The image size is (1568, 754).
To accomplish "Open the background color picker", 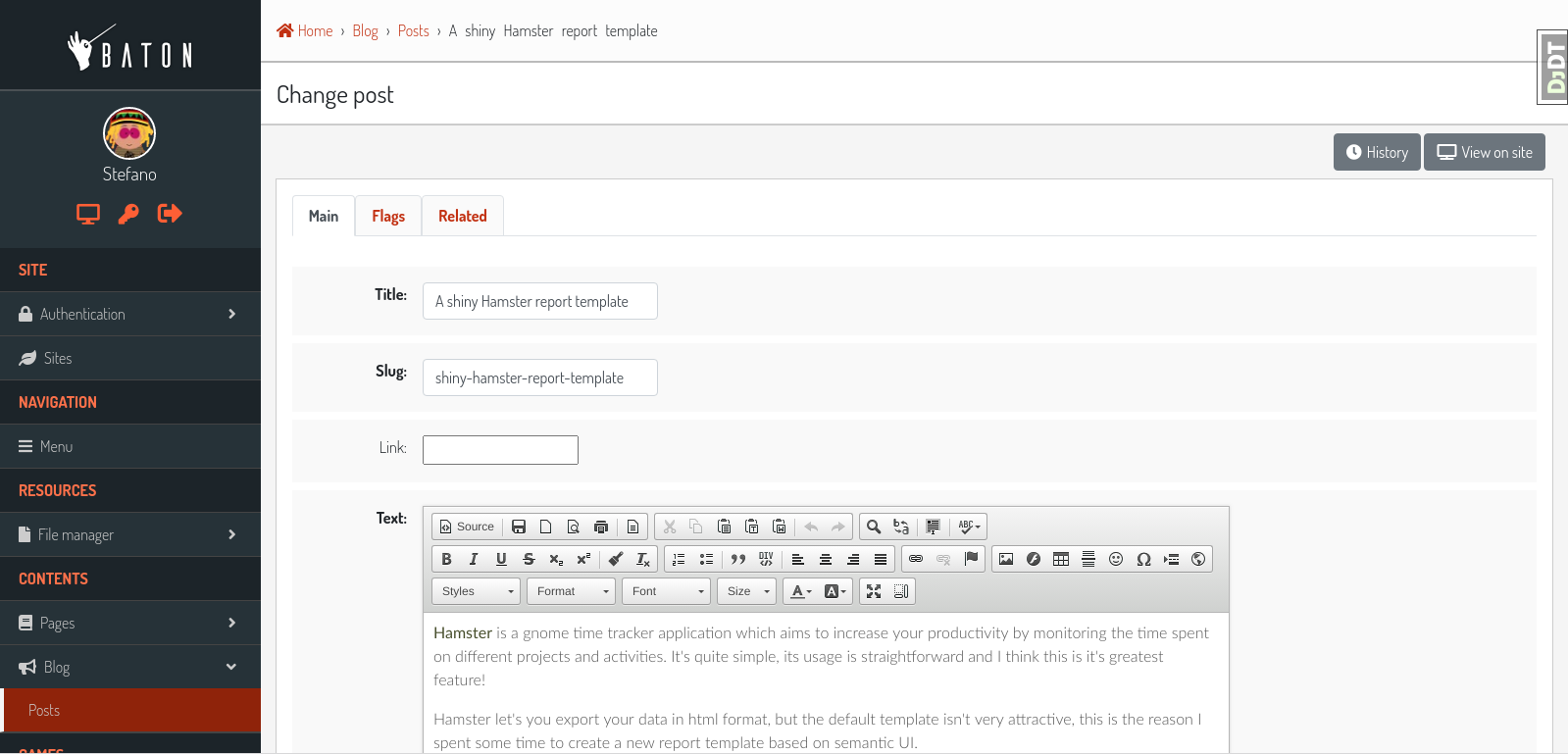I will [x=835, y=591].
